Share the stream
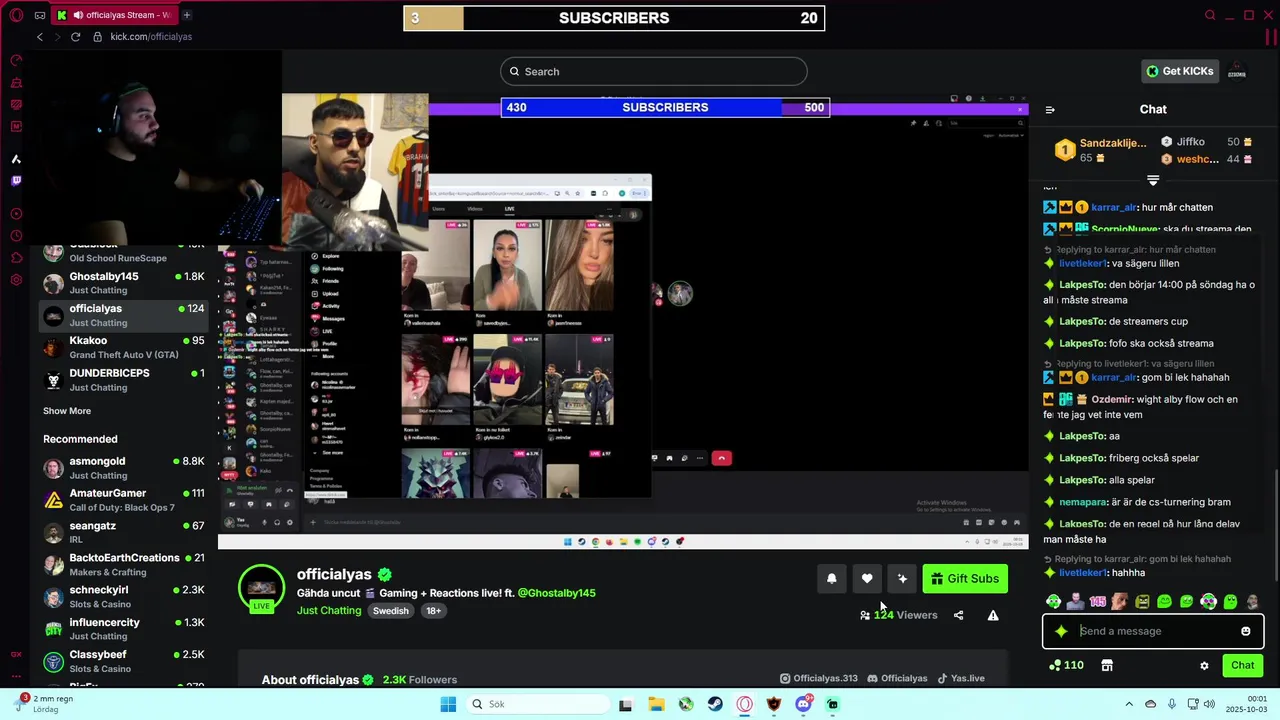Image resolution: width=1280 pixels, height=720 pixels. point(958,615)
